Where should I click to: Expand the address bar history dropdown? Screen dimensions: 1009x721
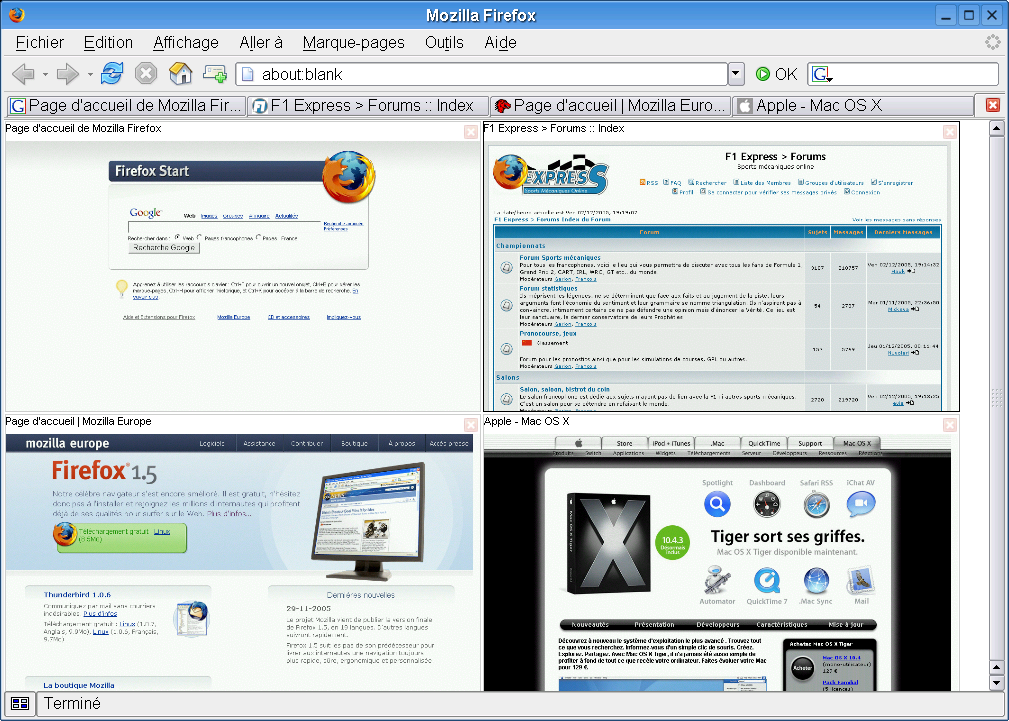pyautogui.click(x=736, y=74)
